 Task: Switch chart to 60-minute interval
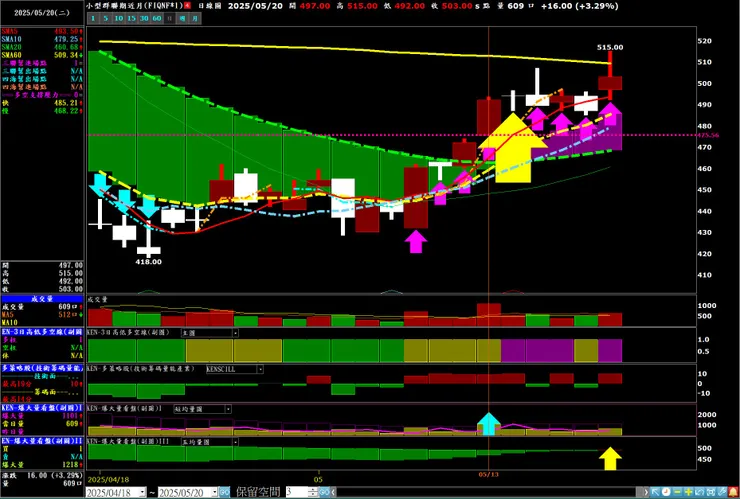tap(157, 18)
